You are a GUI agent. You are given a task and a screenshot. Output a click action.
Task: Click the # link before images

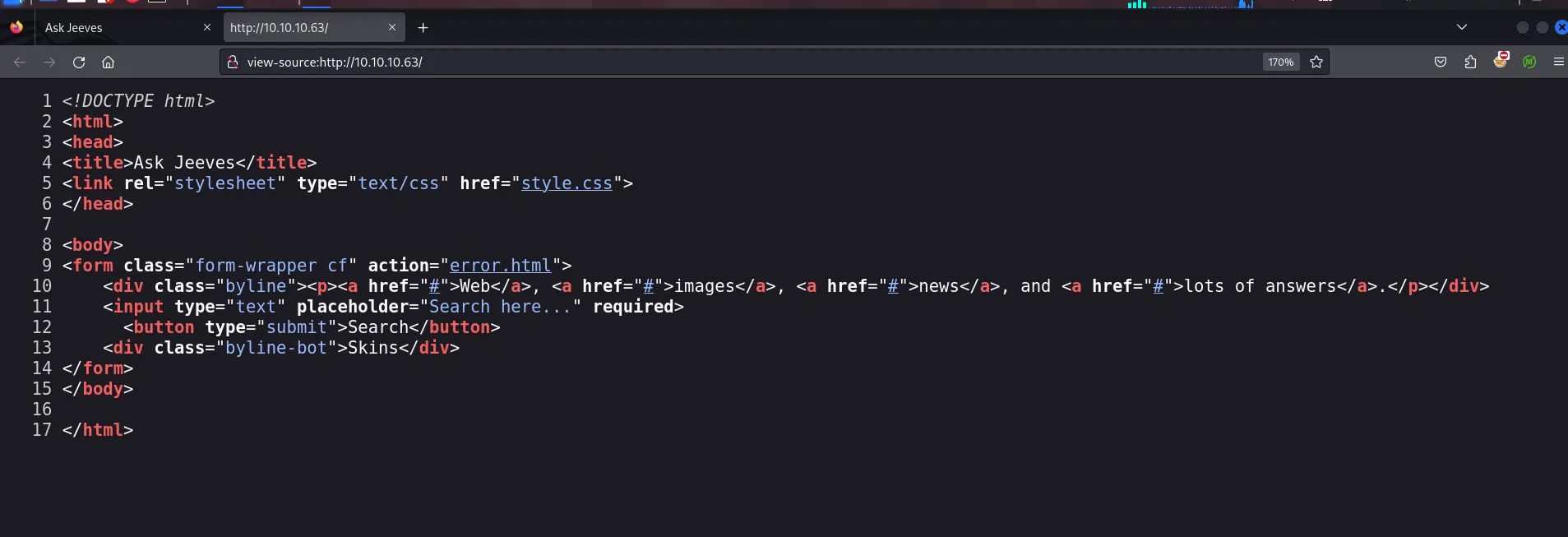point(648,286)
